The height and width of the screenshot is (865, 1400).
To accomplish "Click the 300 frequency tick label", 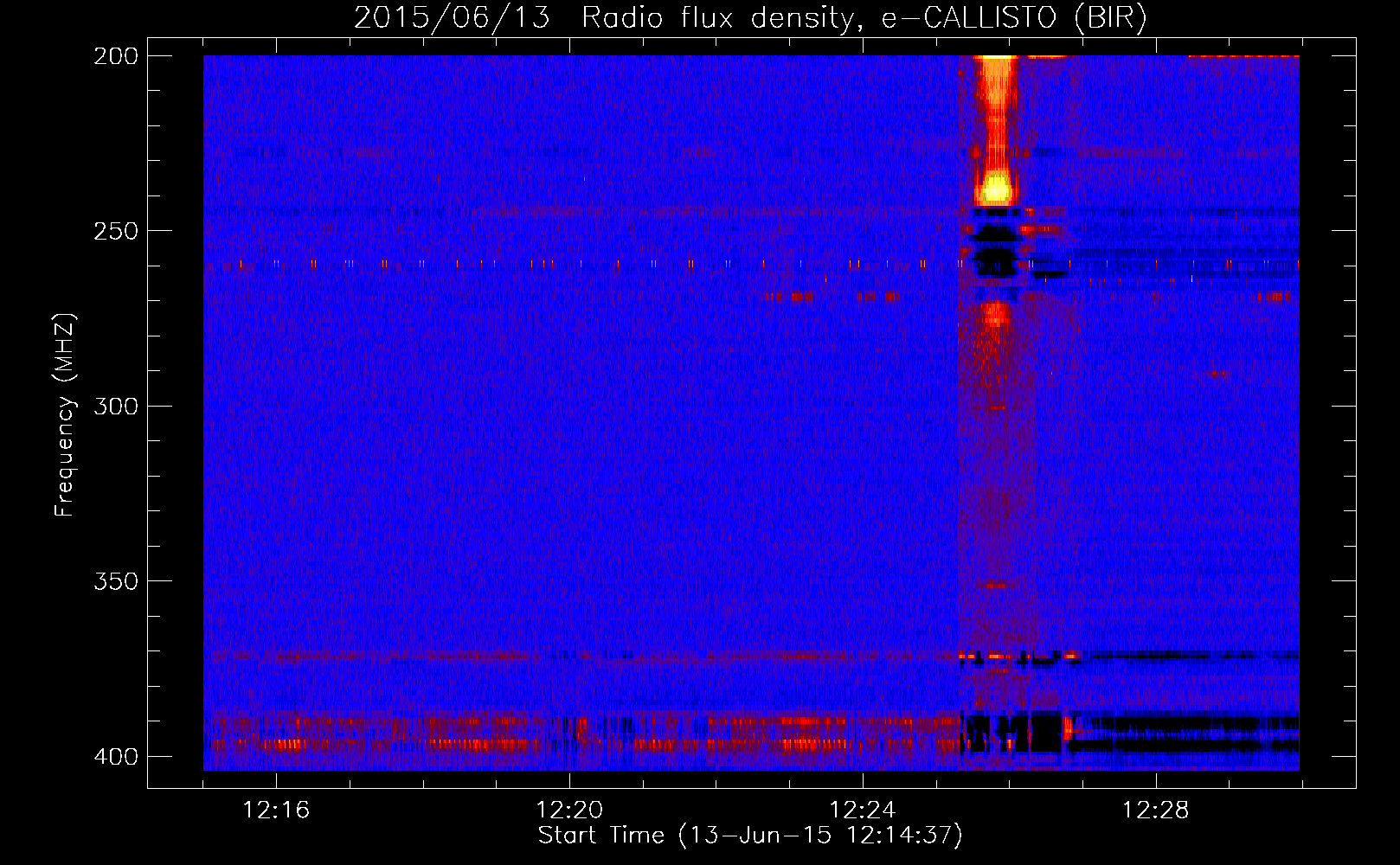I will click(115, 407).
